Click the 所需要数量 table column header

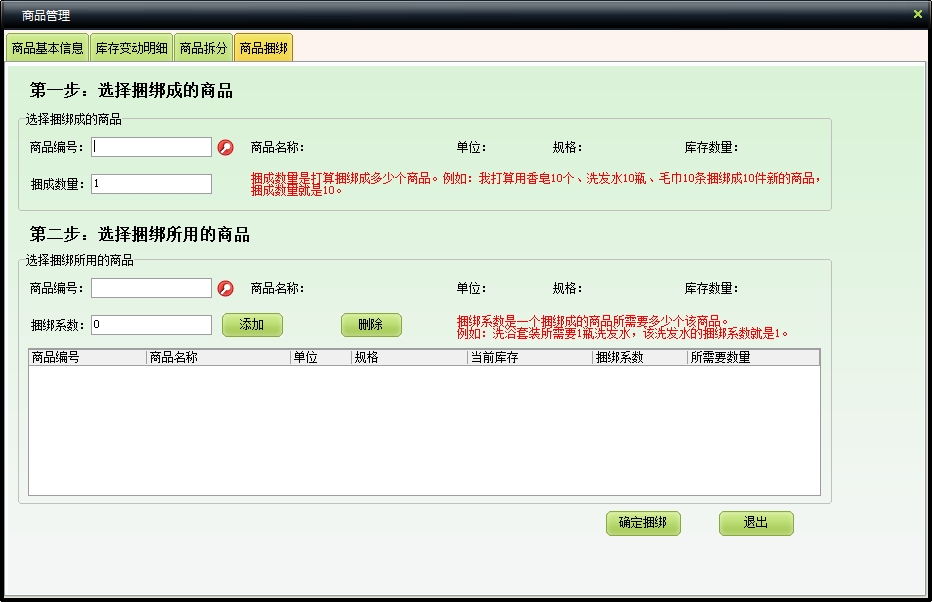click(752, 357)
